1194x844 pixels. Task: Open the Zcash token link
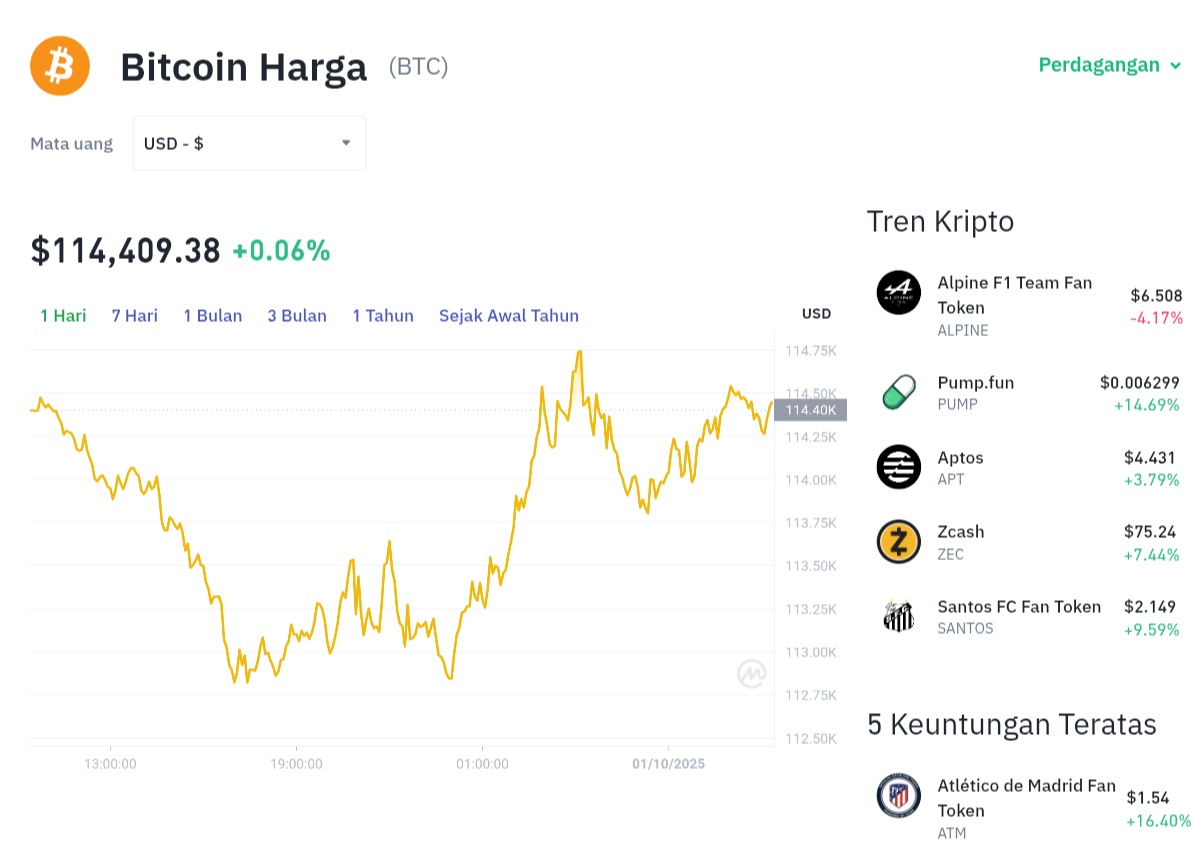[x=960, y=532]
